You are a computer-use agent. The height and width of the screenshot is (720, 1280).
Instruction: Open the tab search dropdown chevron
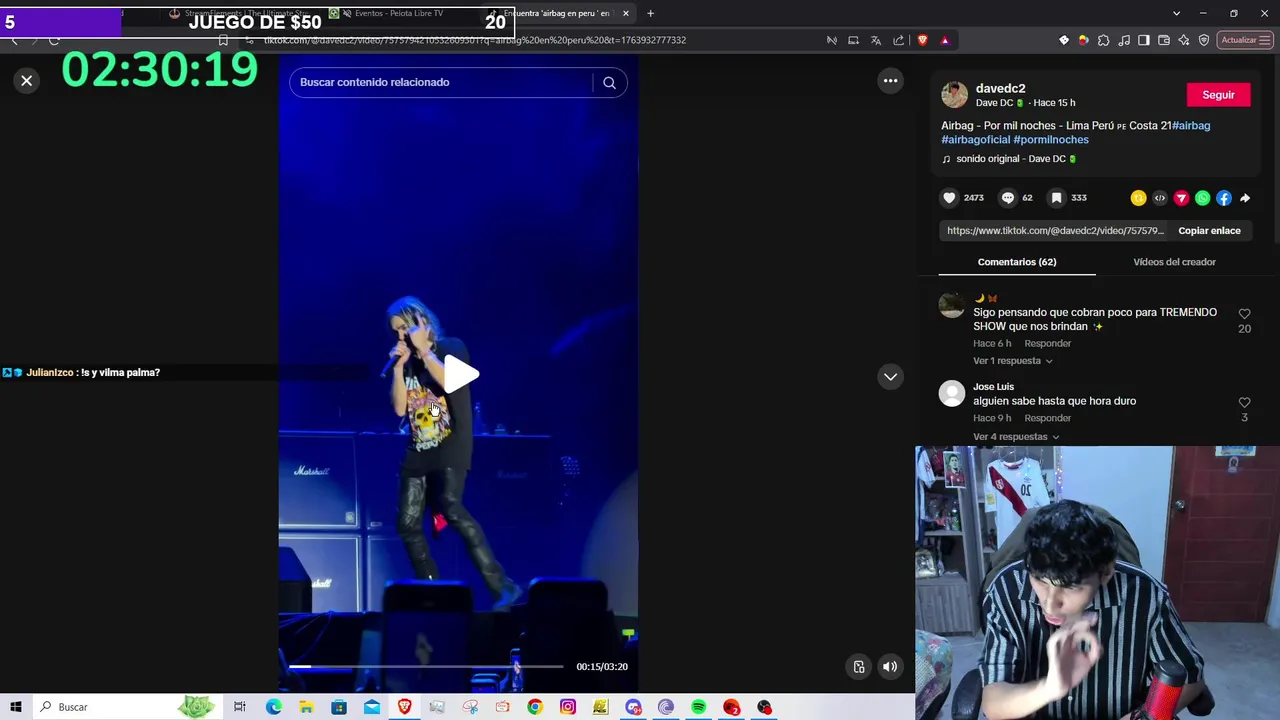pyautogui.click(x=1176, y=13)
